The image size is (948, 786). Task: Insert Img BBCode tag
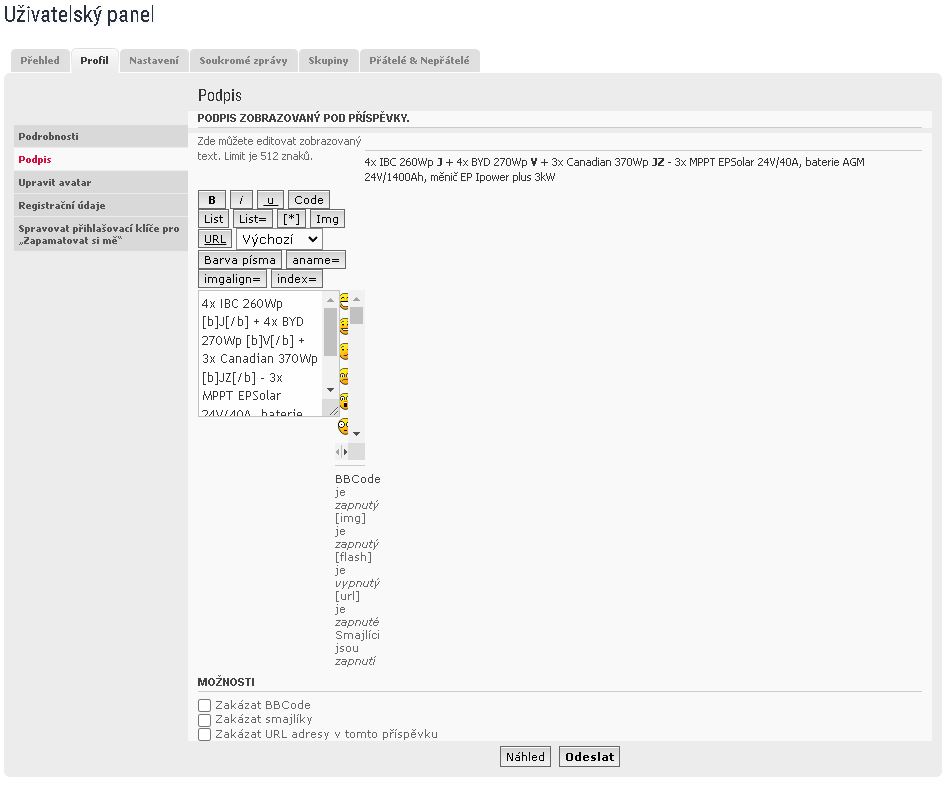327,219
